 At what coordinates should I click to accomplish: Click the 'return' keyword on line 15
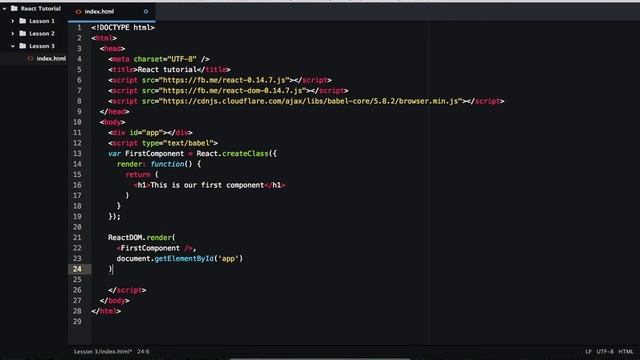click(x=138, y=175)
